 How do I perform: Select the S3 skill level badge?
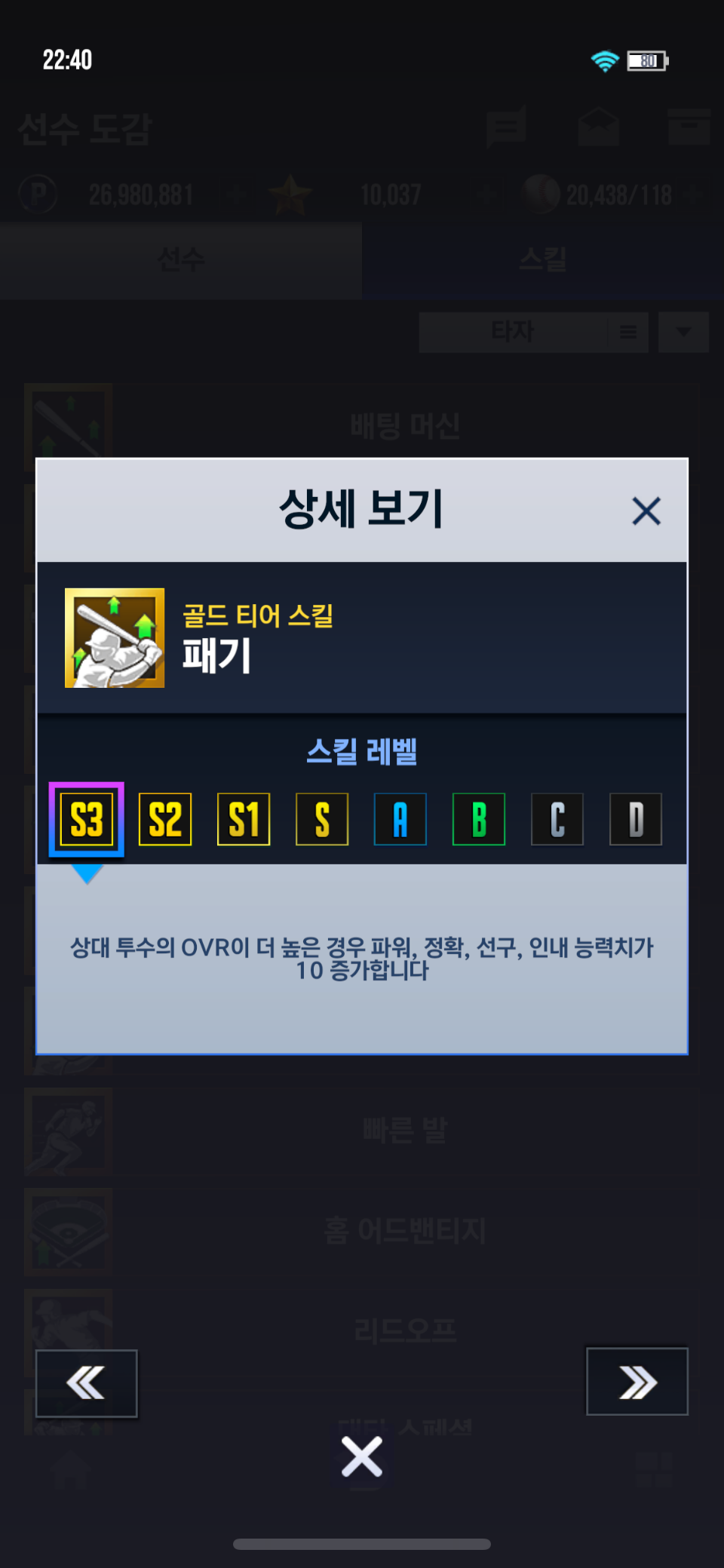tap(87, 819)
